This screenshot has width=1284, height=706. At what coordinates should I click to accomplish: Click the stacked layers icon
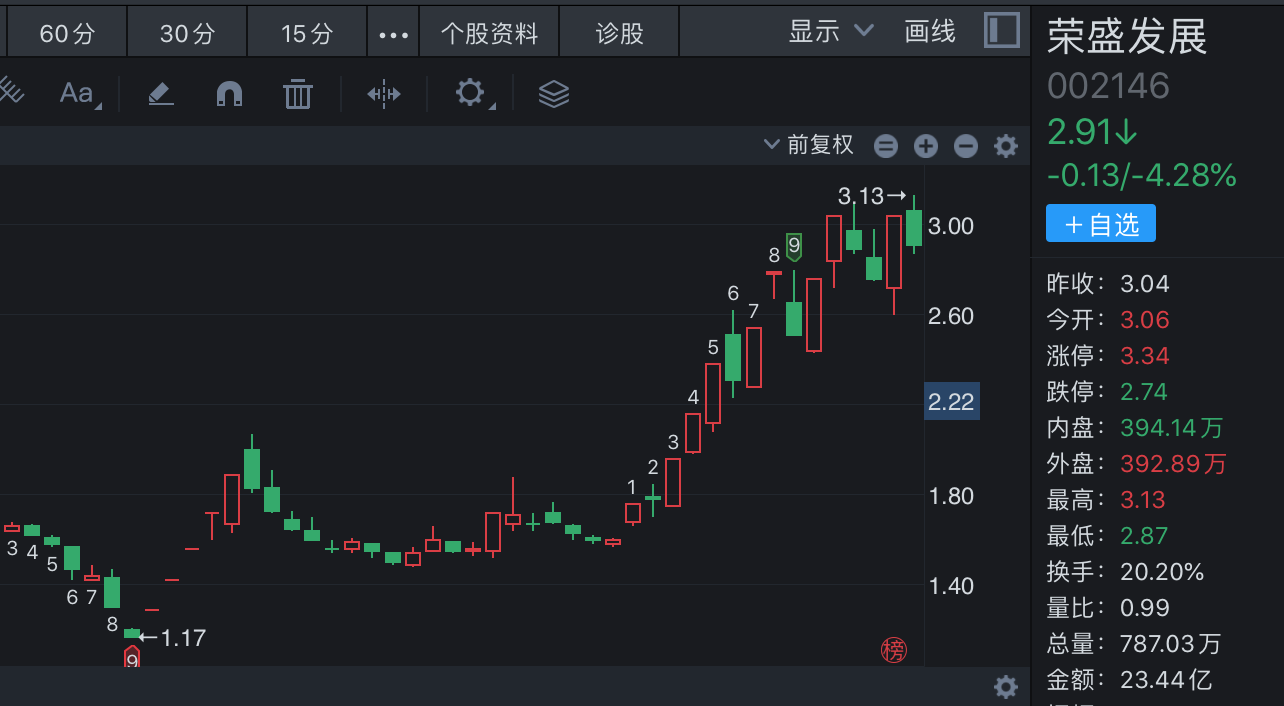pos(554,94)
